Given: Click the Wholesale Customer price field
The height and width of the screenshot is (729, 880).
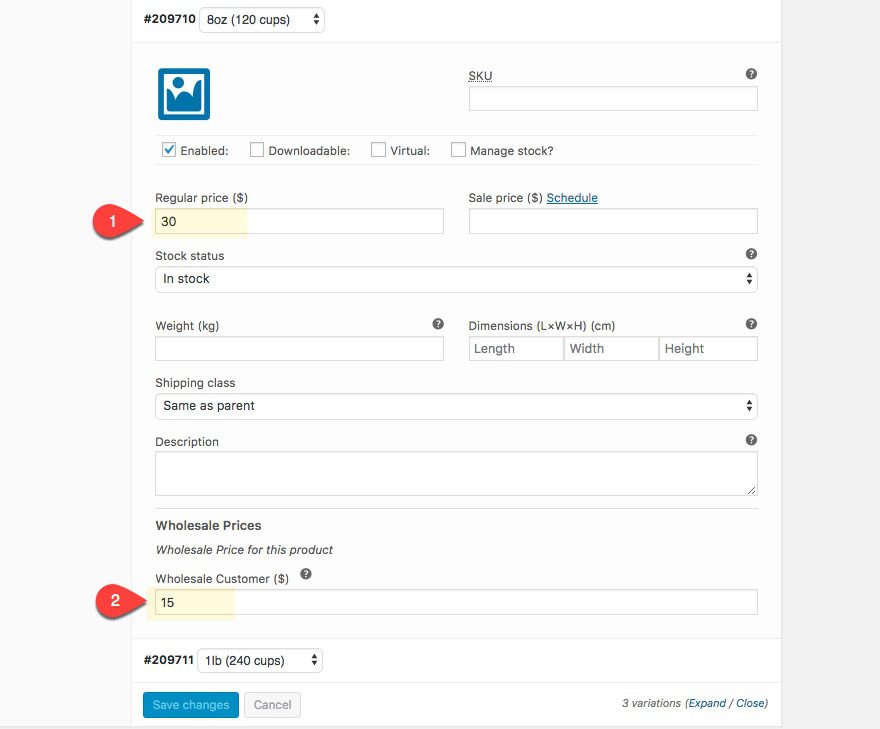Looking at the screenshot, I should (x=456, y=602).
